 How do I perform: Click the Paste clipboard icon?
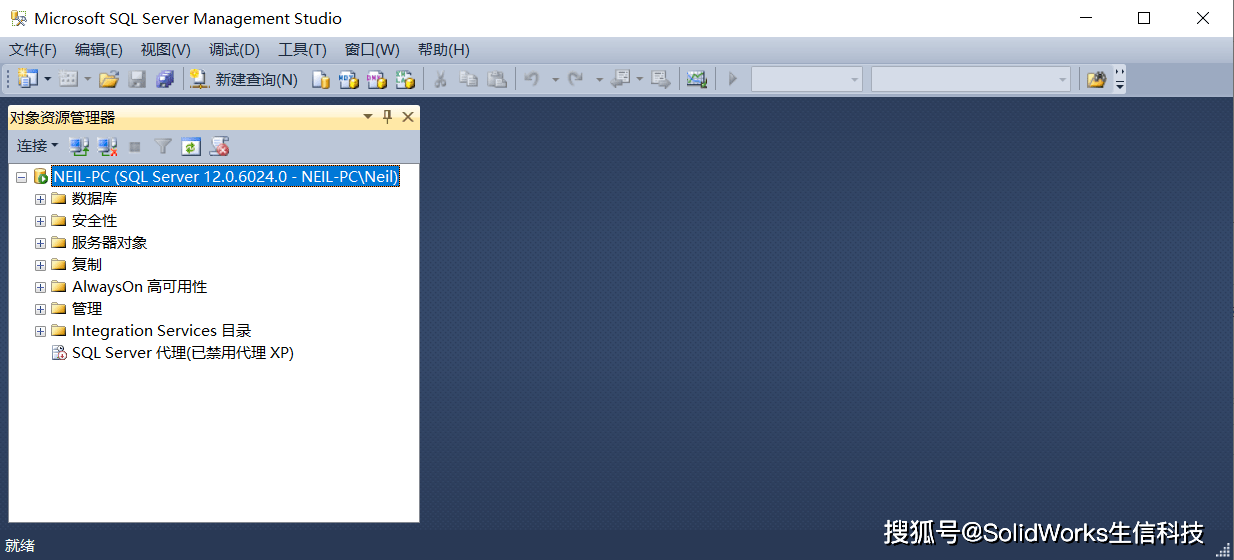pyautogui.click(x=496, y=79)
